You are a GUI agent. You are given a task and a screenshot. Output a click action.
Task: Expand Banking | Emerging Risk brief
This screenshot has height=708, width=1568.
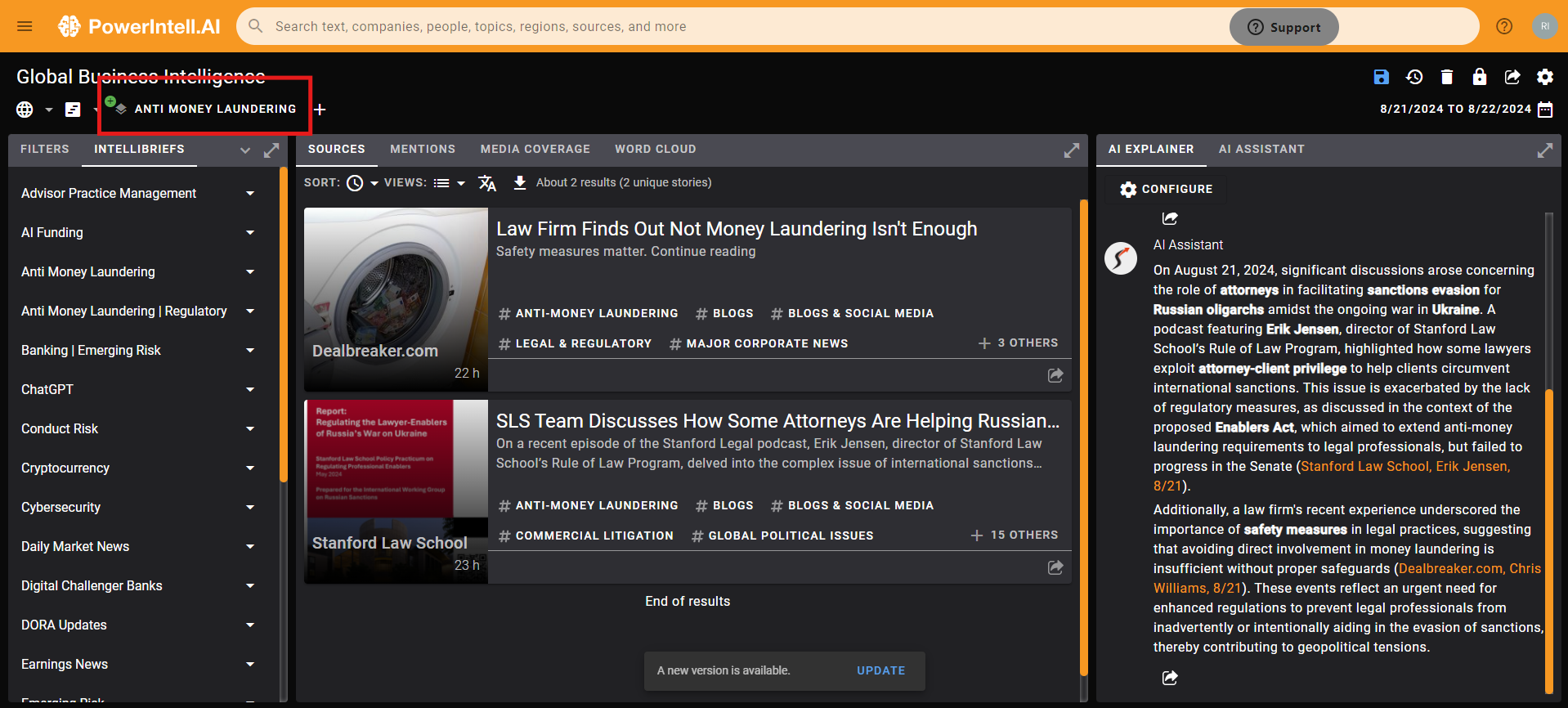click(250, 351)
